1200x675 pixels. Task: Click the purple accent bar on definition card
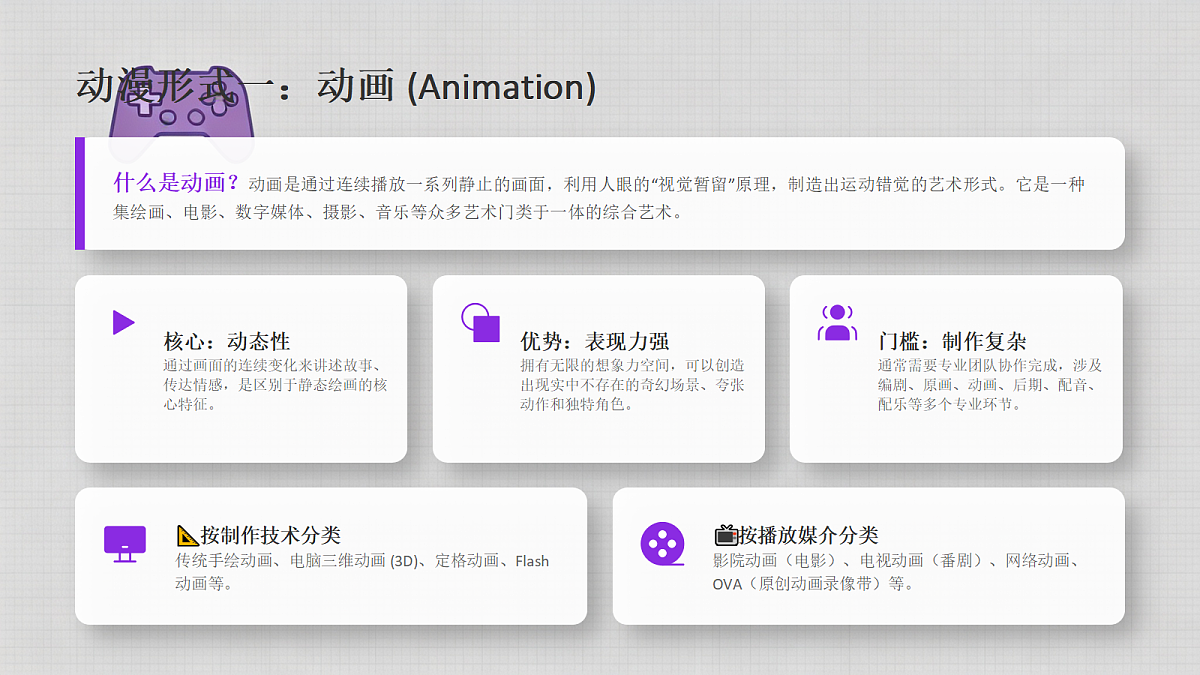coord(80,193)
